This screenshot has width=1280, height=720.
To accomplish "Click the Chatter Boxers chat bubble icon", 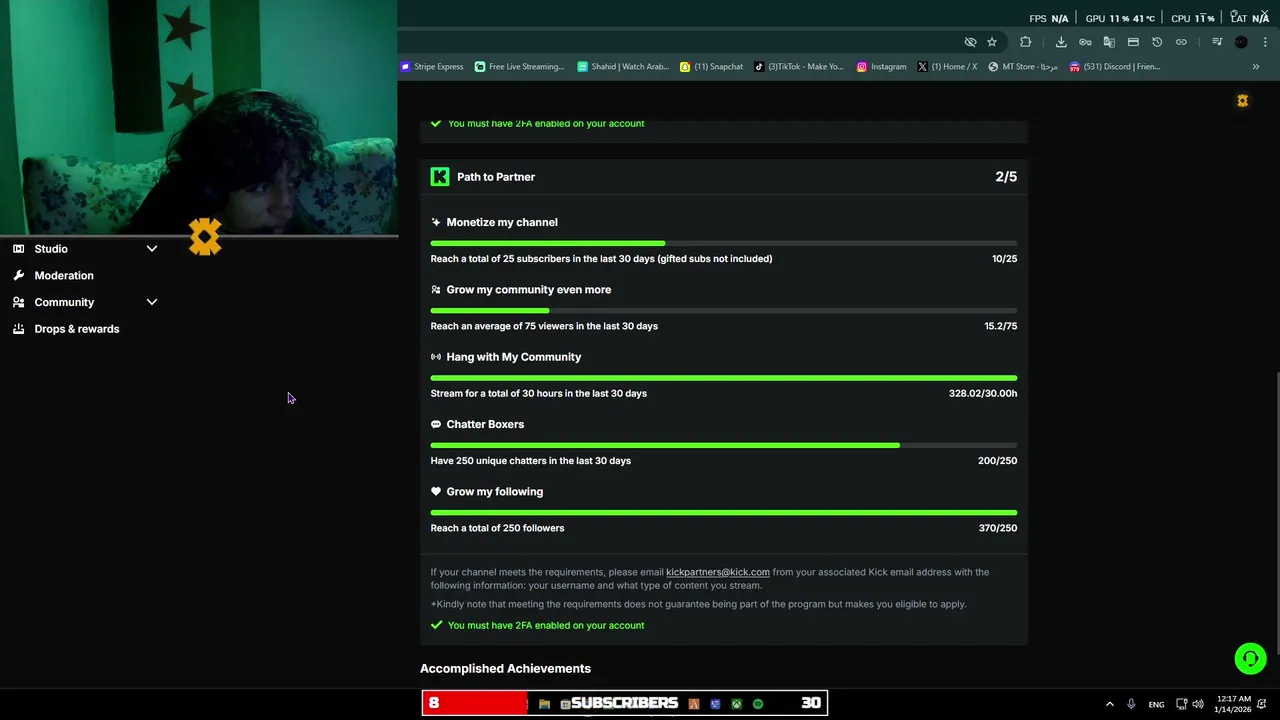I will click(436, 424).
